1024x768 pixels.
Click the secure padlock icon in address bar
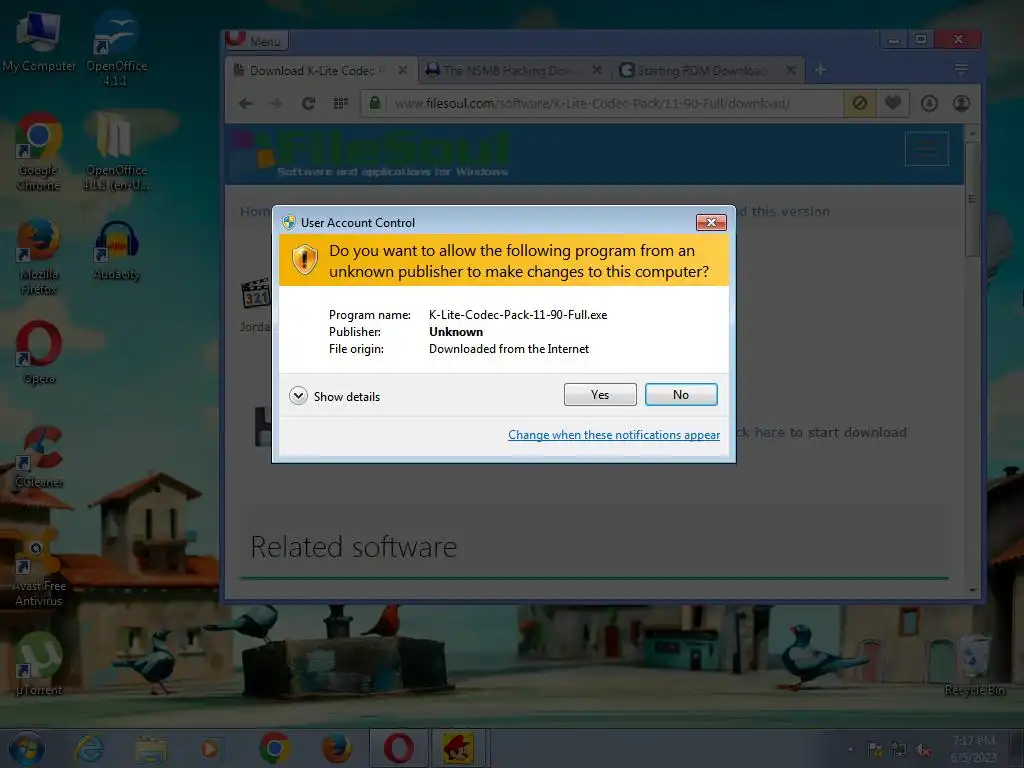coord(375,103)
